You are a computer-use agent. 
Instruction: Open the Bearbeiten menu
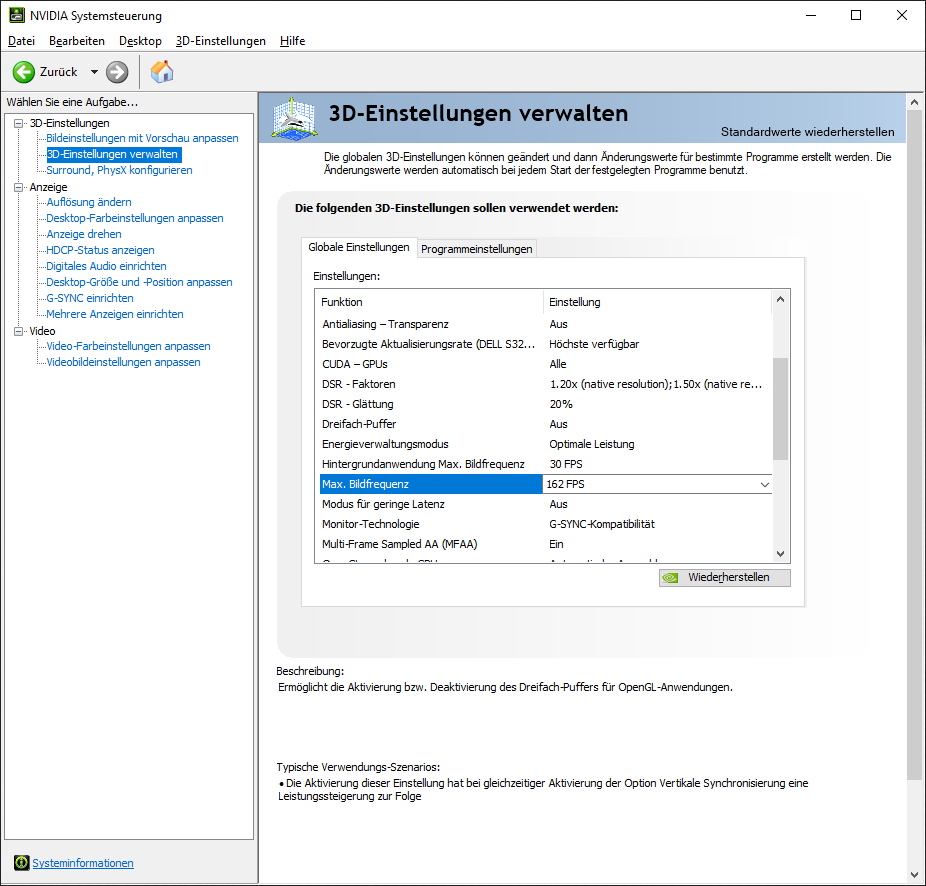click(x=77, y=41)
